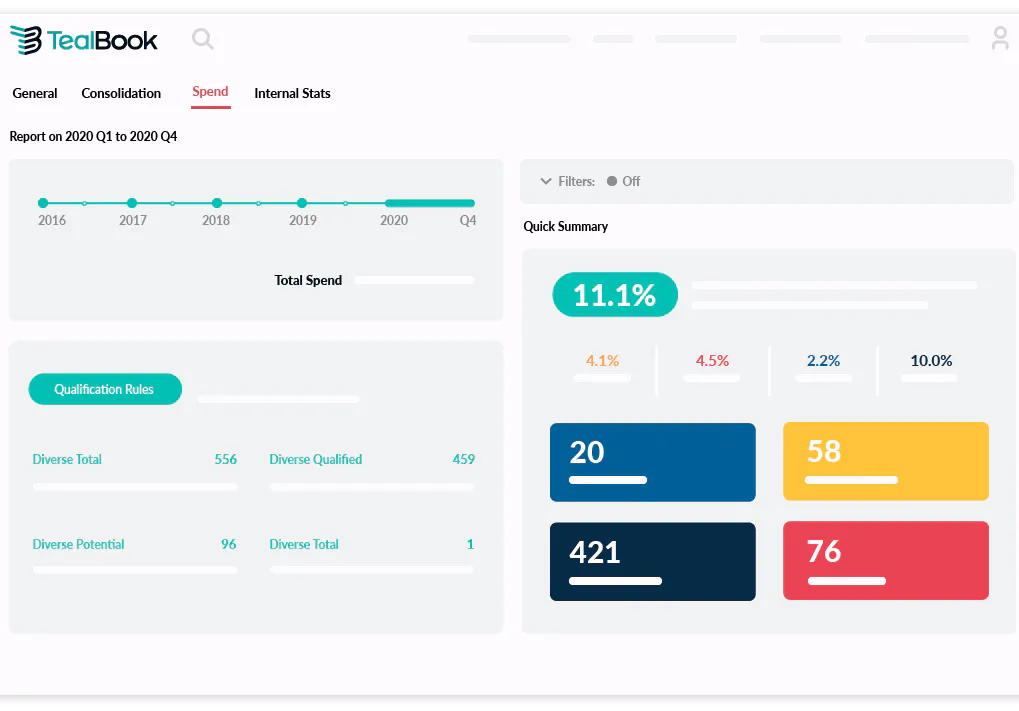1019x711 pixels.
Task: Click the TealBook logo
Action: click(x=84, y=39)
